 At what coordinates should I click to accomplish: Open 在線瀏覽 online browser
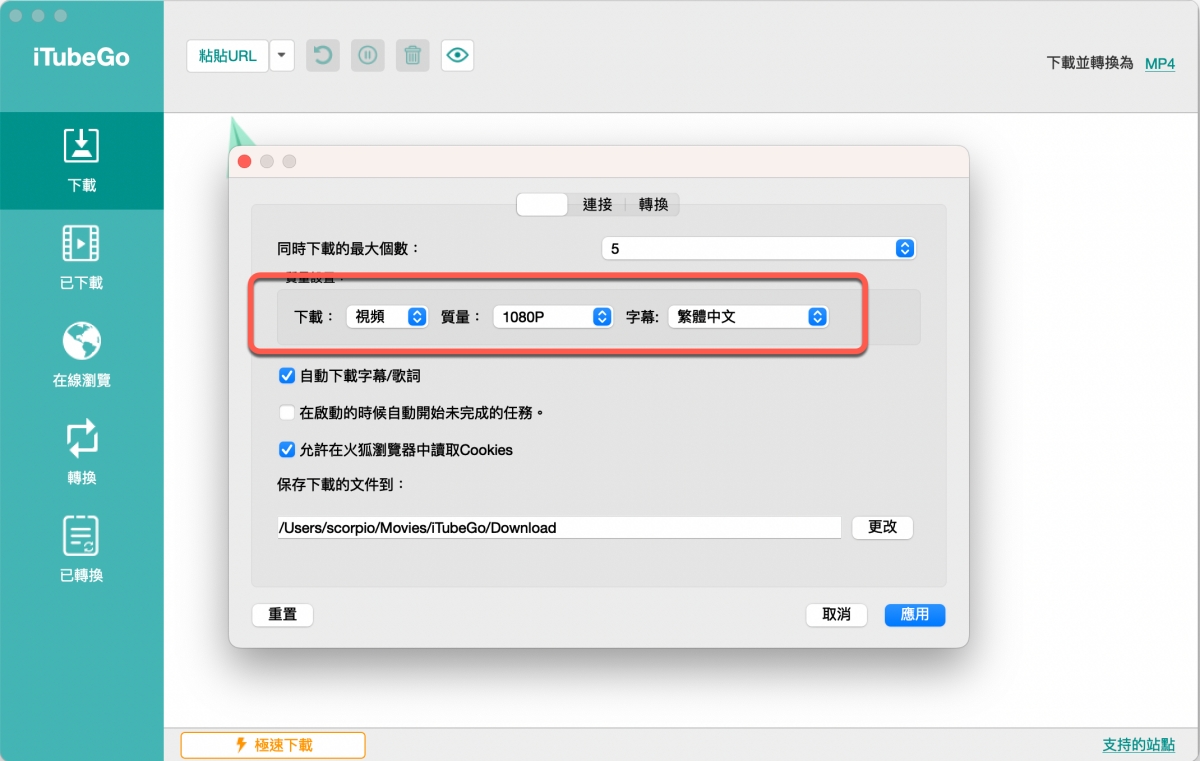(x=82, y=355)
